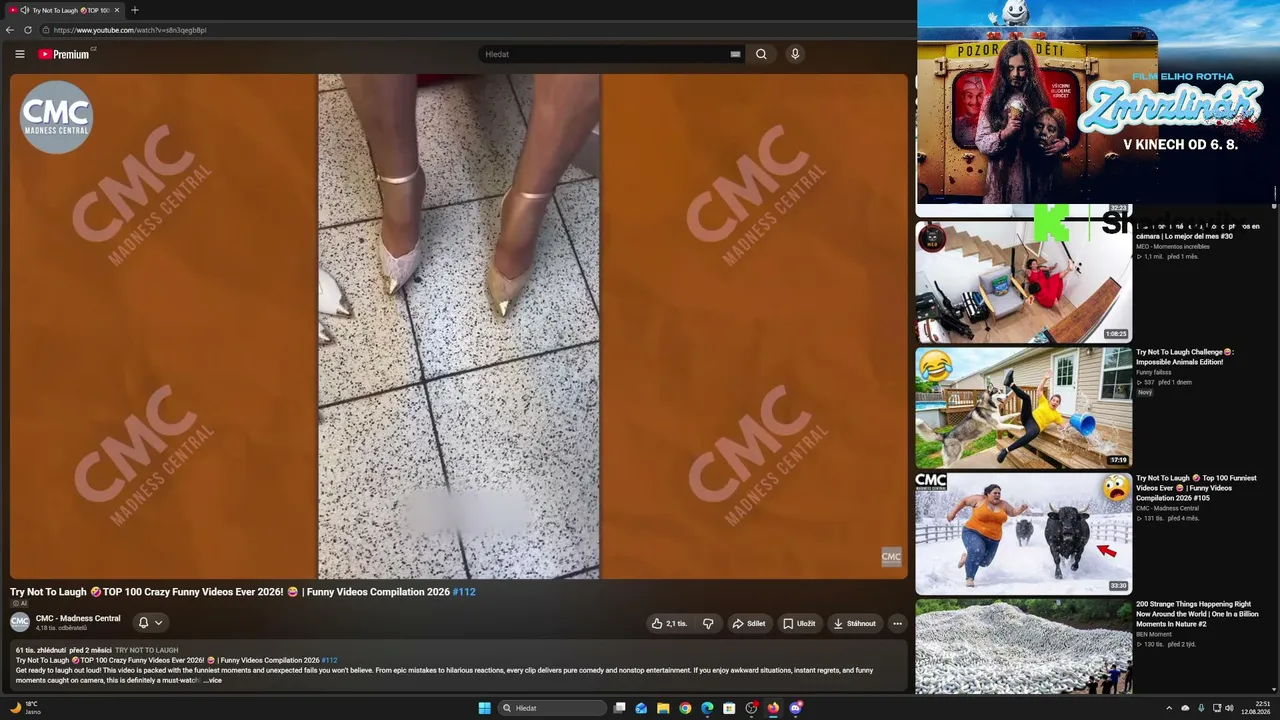1280x720 pixels.
Task: Launch Microsoft Edge from the taskbar
Action: [707, 708]
